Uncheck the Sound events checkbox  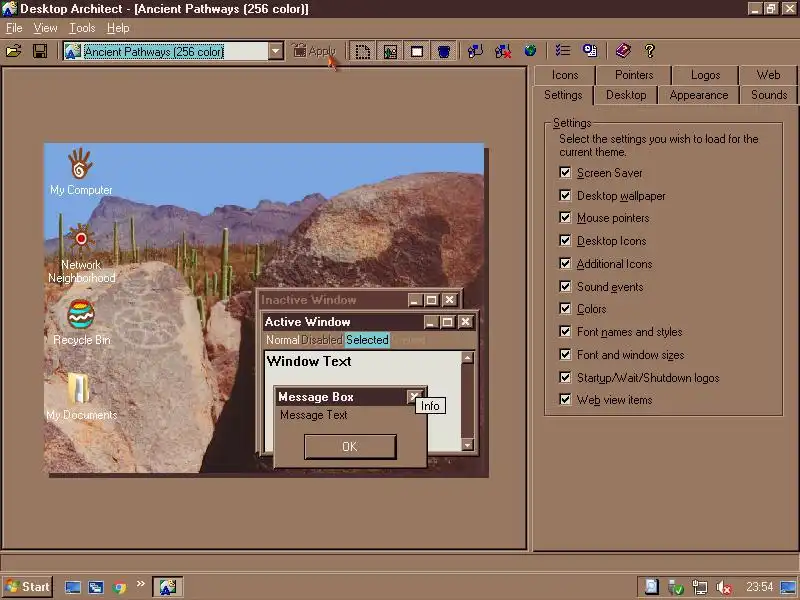(x=565, y=286)
